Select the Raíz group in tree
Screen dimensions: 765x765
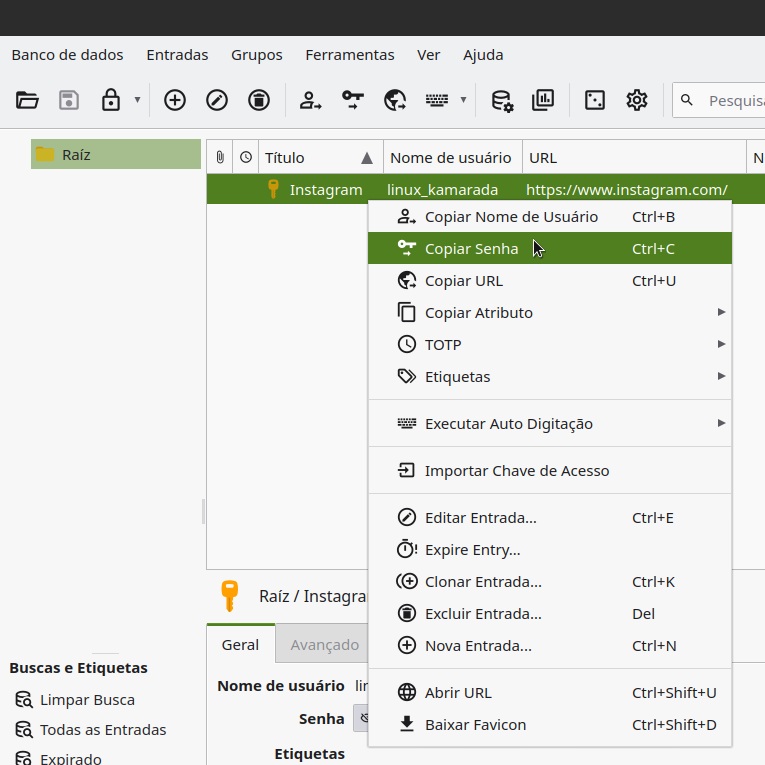[116, 154]
